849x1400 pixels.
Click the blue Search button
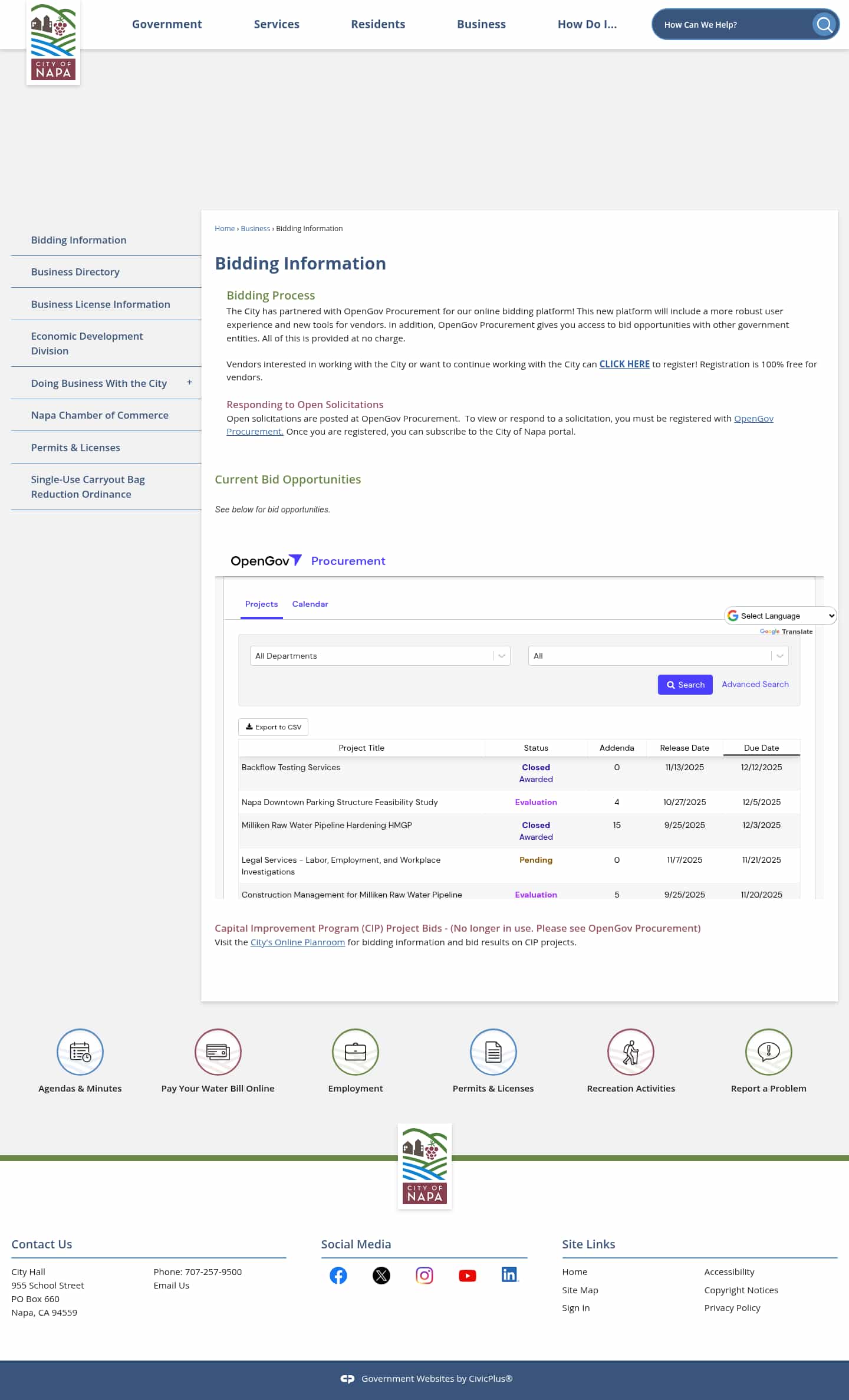coord(685,685)
